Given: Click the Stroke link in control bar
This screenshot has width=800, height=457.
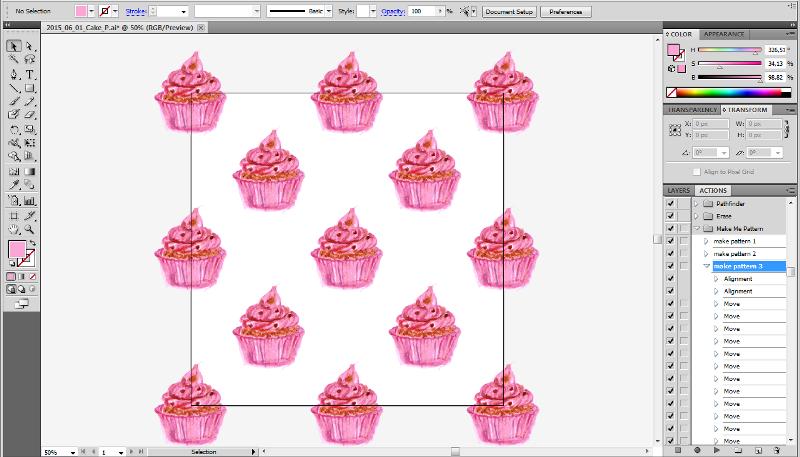Looking at the screenshot, I should click(x=136, y=11).
